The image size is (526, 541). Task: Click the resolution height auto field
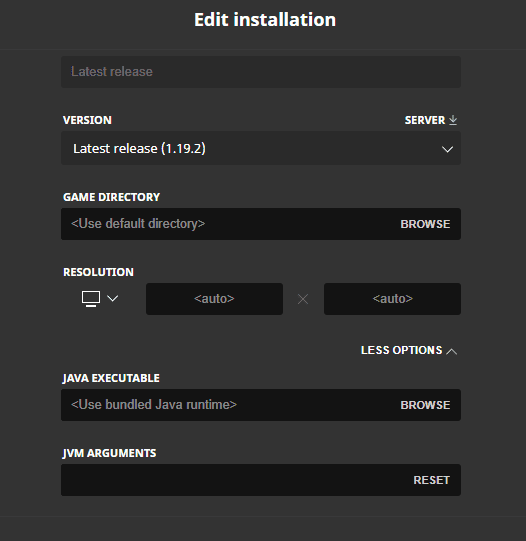pos(392,299)
